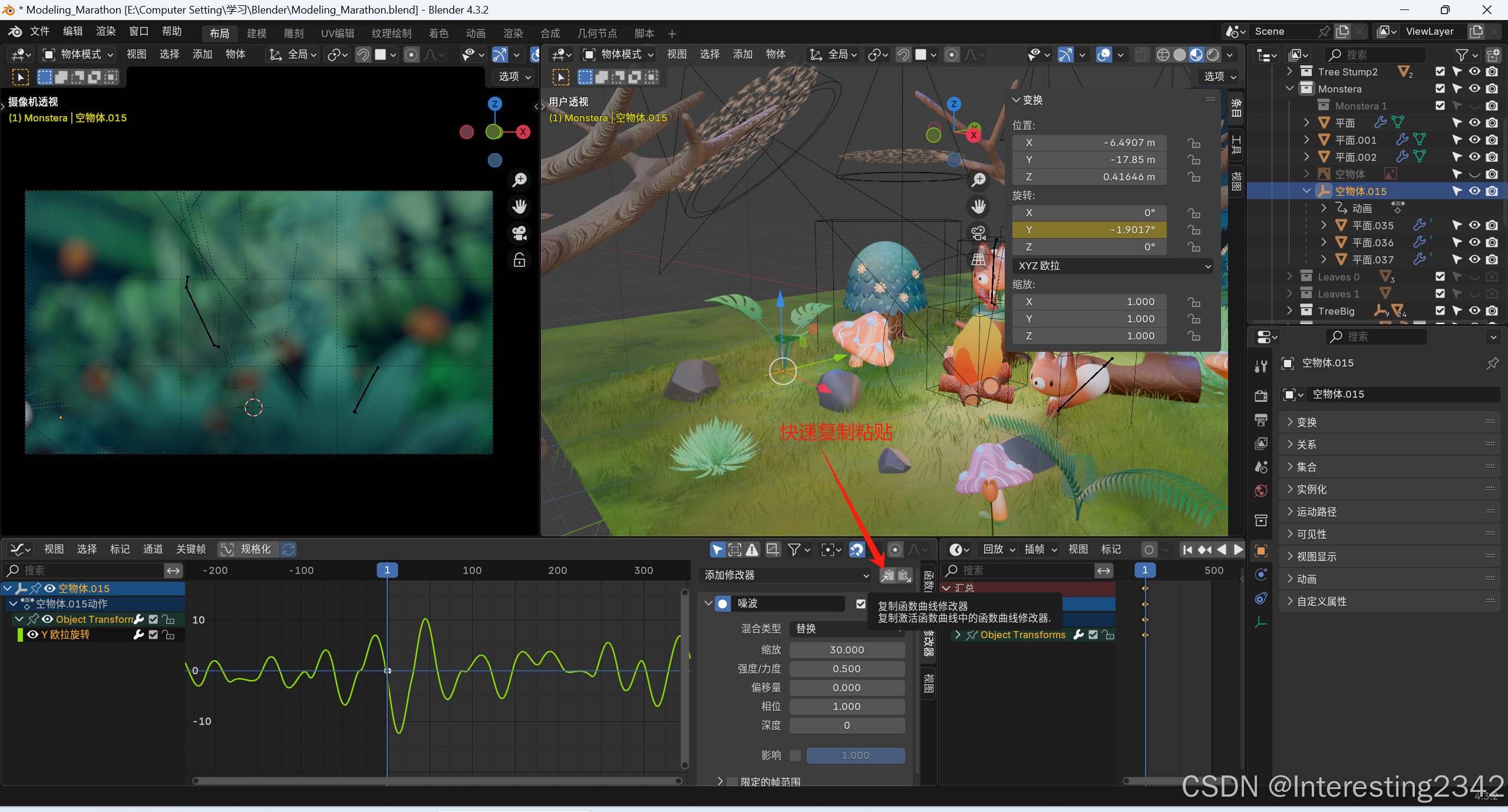The height and width of the screenshot is (812, 1508).
Task: Select rendered viewport shading mode icon
Action: click(x=1213, y=55)
